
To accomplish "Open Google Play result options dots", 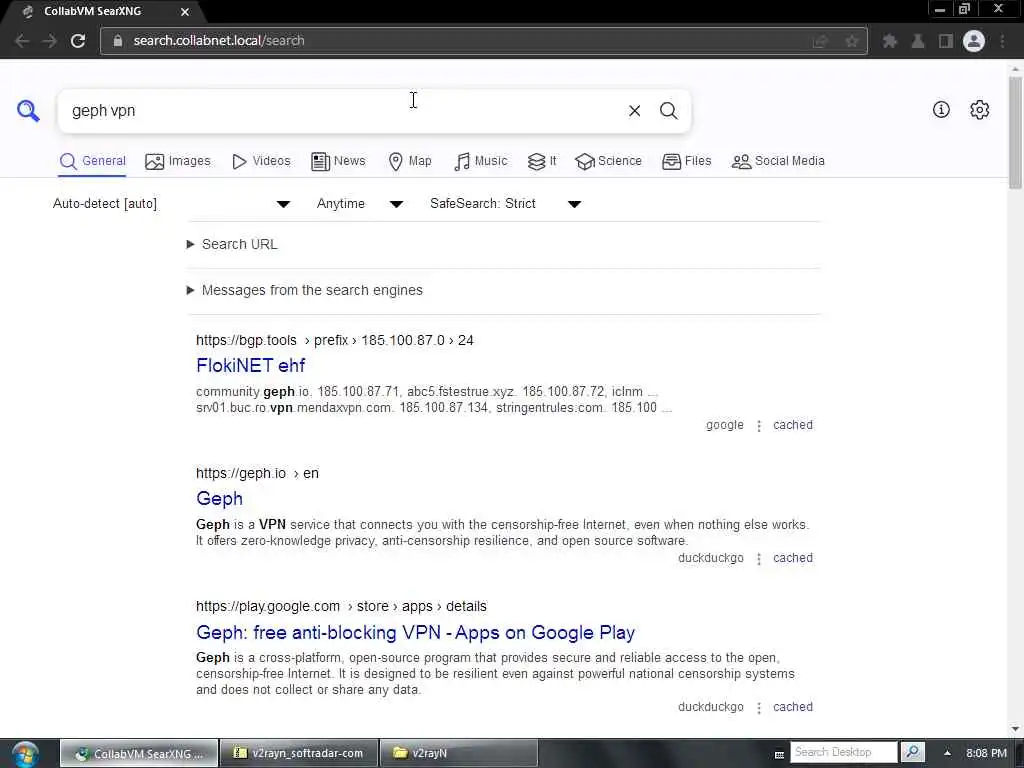I will coord(758,708).
